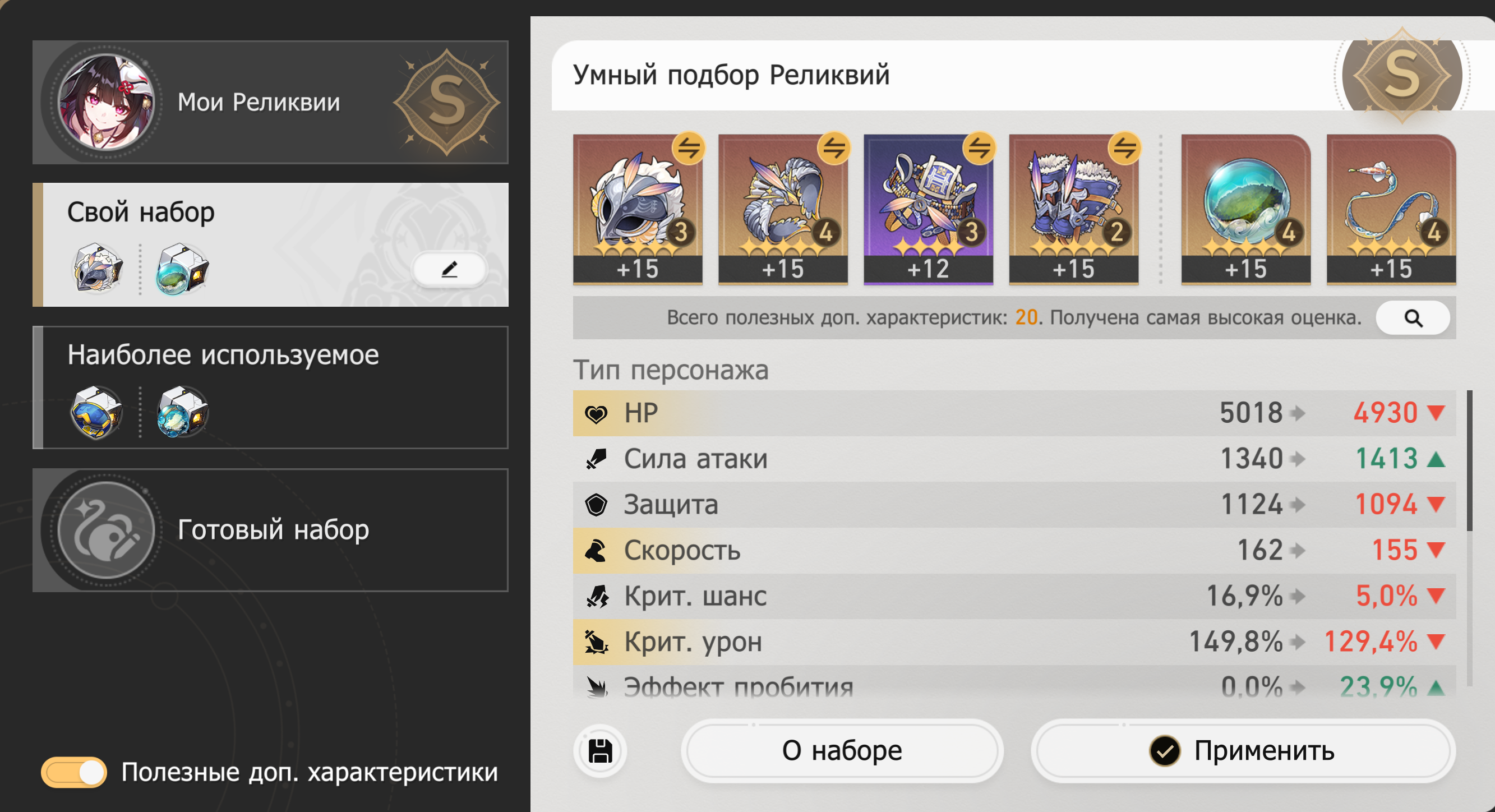Click the magnifier search icon button
This screenshot has height=812, width=1495.
(1413, 318)
